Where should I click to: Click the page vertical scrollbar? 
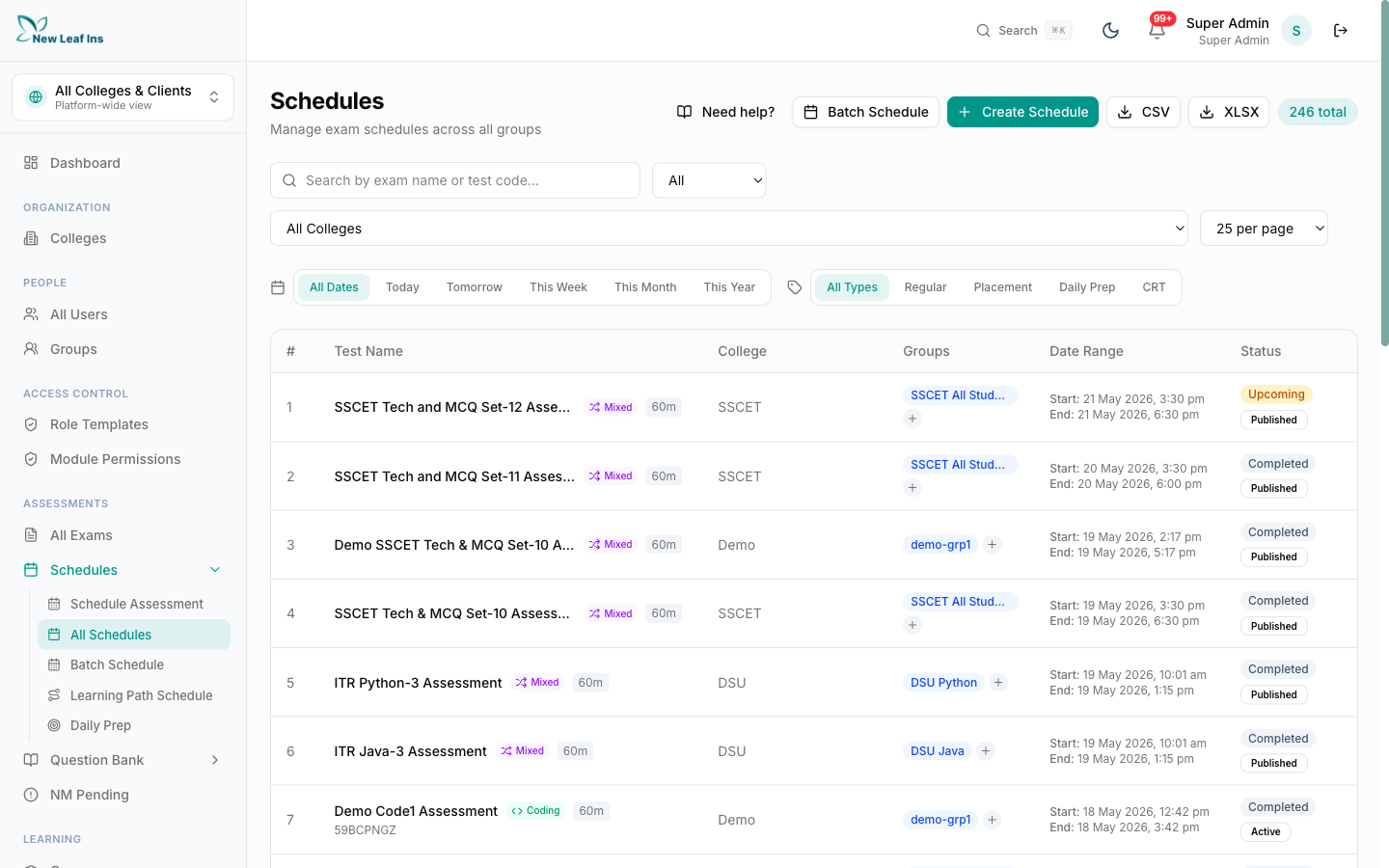1384,174
